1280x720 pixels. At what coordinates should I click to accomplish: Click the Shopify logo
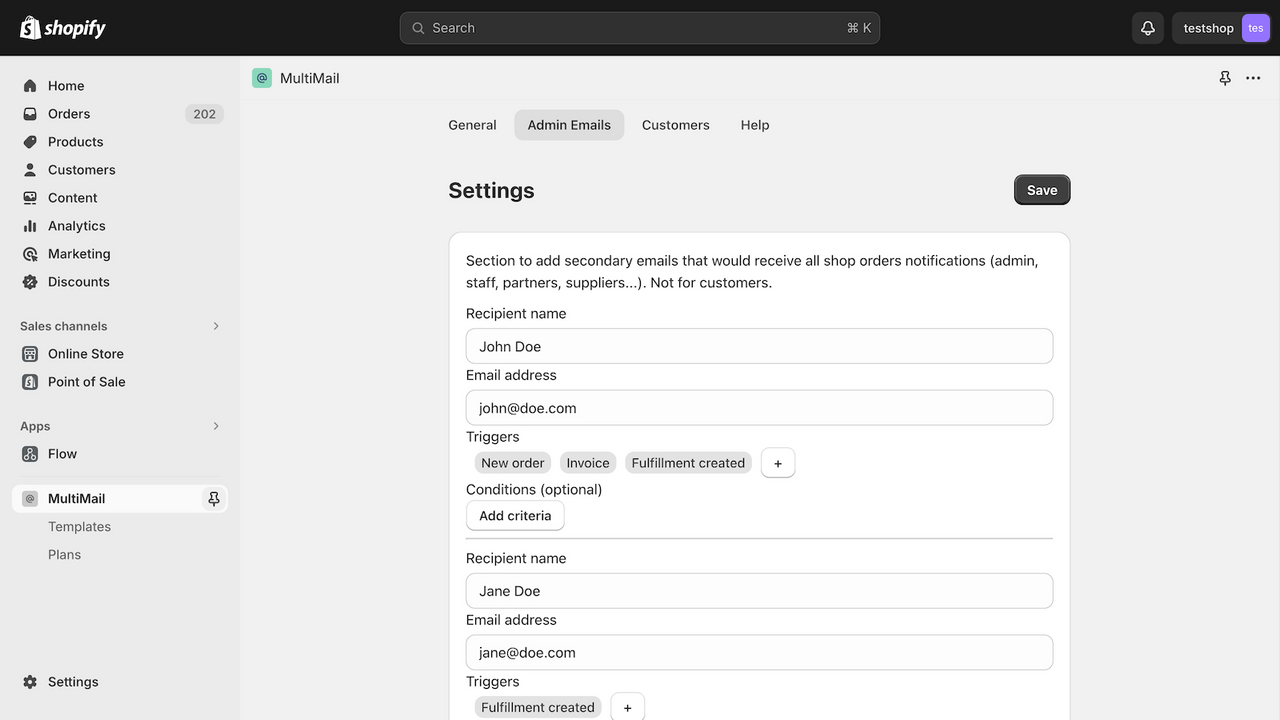click(63, 28)
